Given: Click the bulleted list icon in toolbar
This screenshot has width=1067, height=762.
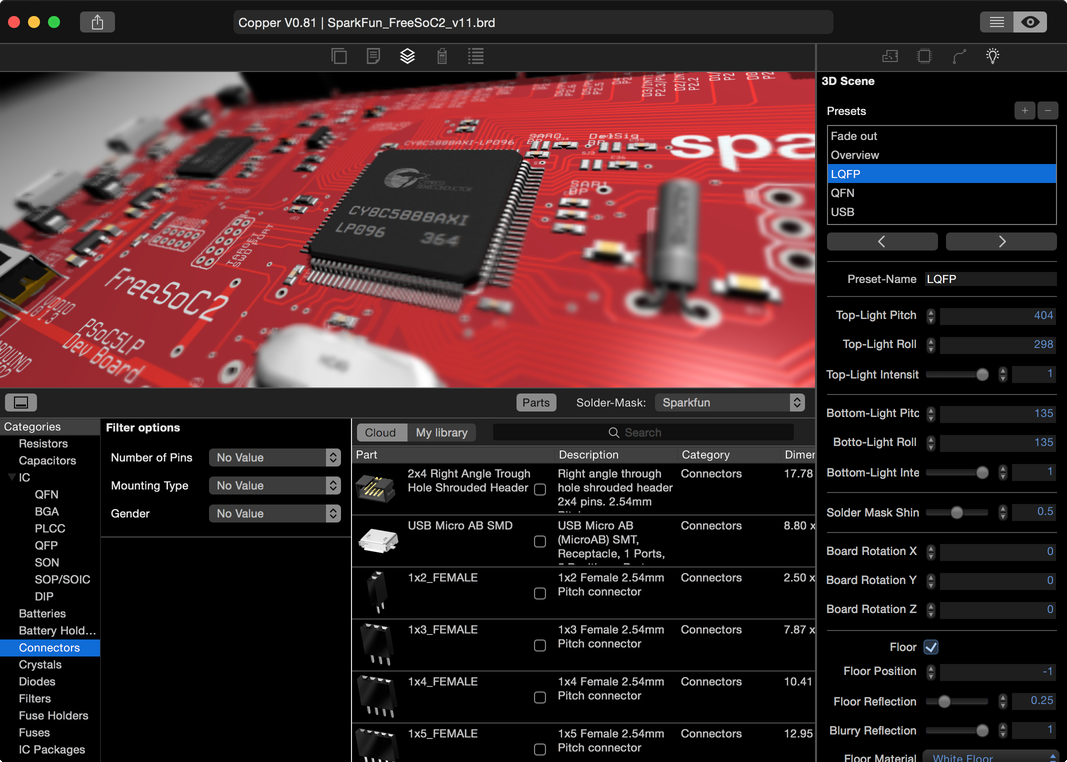Looking at the screenshot, I should click(x=476, y=57).
